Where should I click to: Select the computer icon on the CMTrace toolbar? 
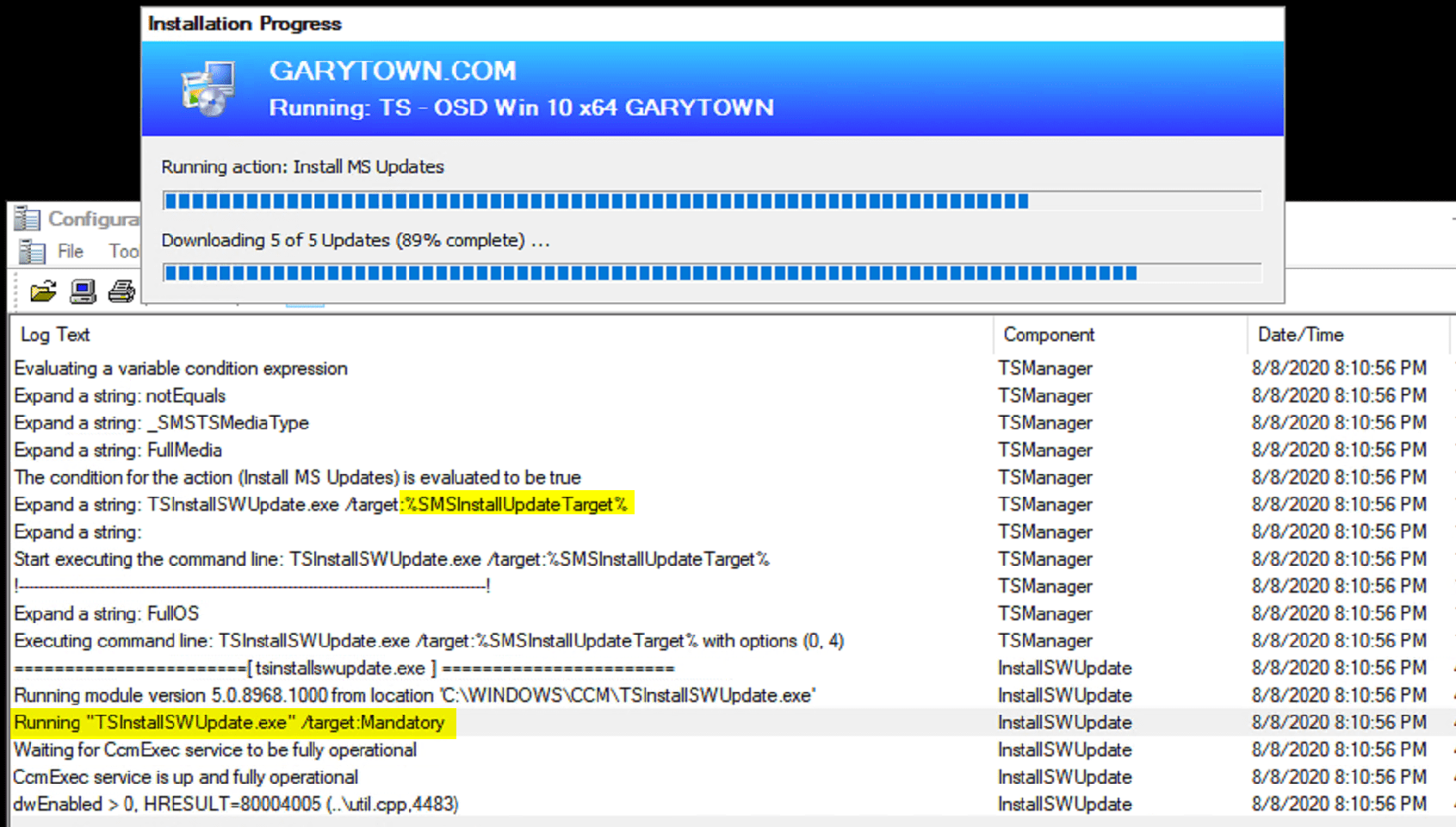tap(81, 293)
